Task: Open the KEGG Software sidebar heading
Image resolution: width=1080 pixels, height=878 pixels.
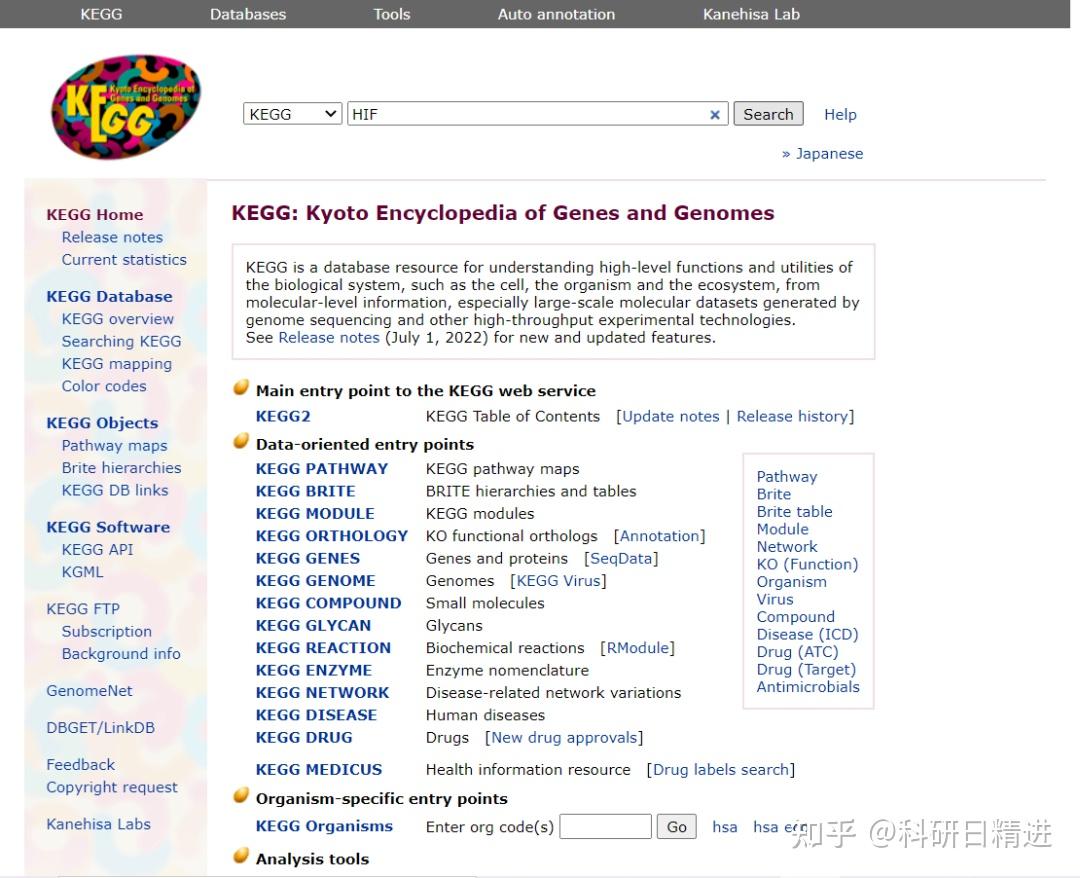Action: [108, 527]
